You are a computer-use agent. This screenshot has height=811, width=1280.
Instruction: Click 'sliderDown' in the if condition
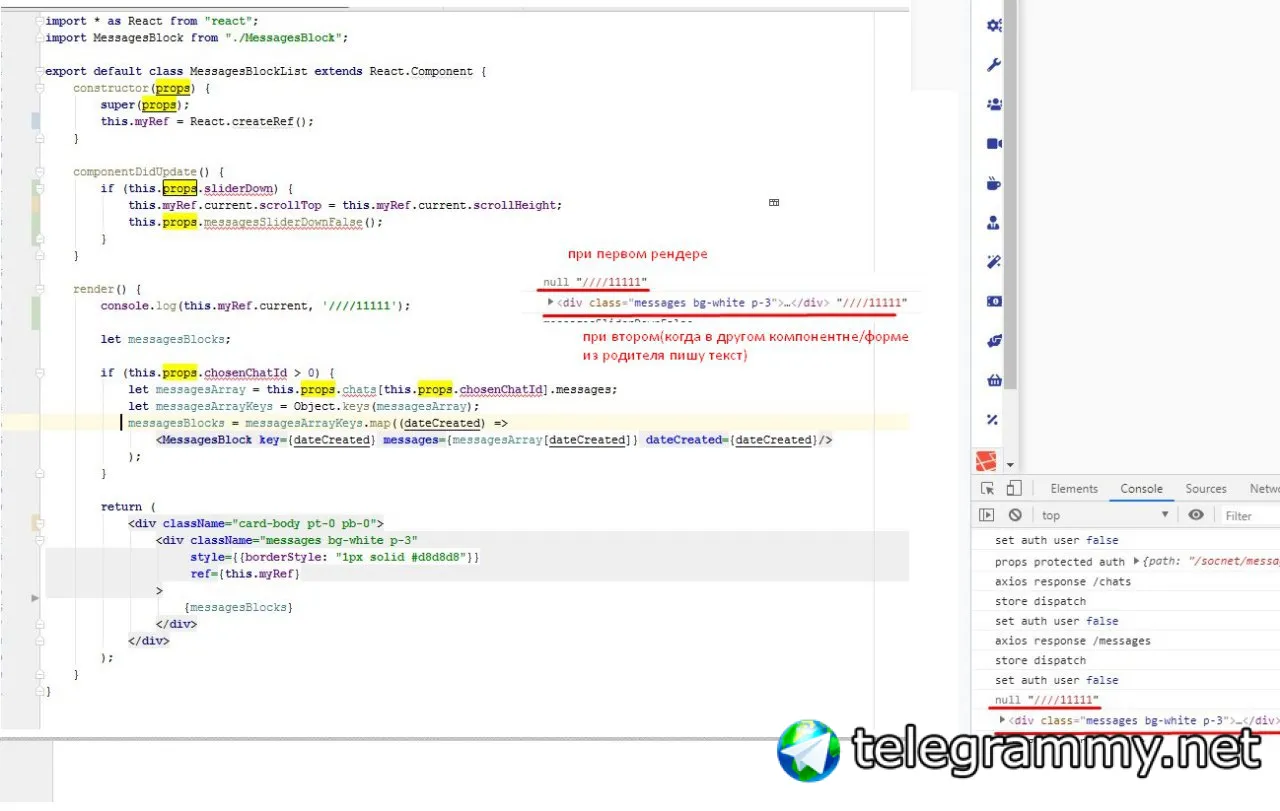click(x=238, y=189)
